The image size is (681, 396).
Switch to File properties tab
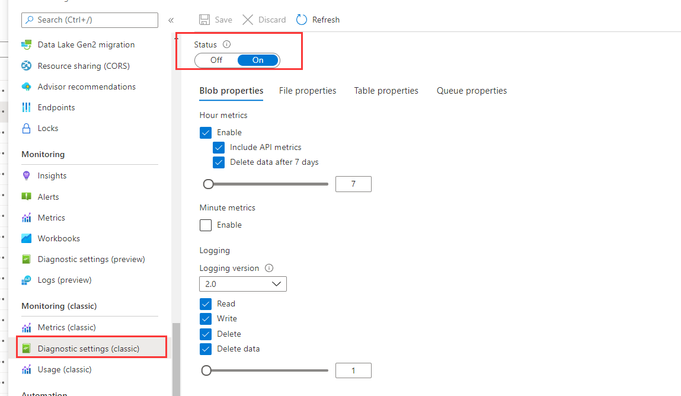click(x=307, y=91)
